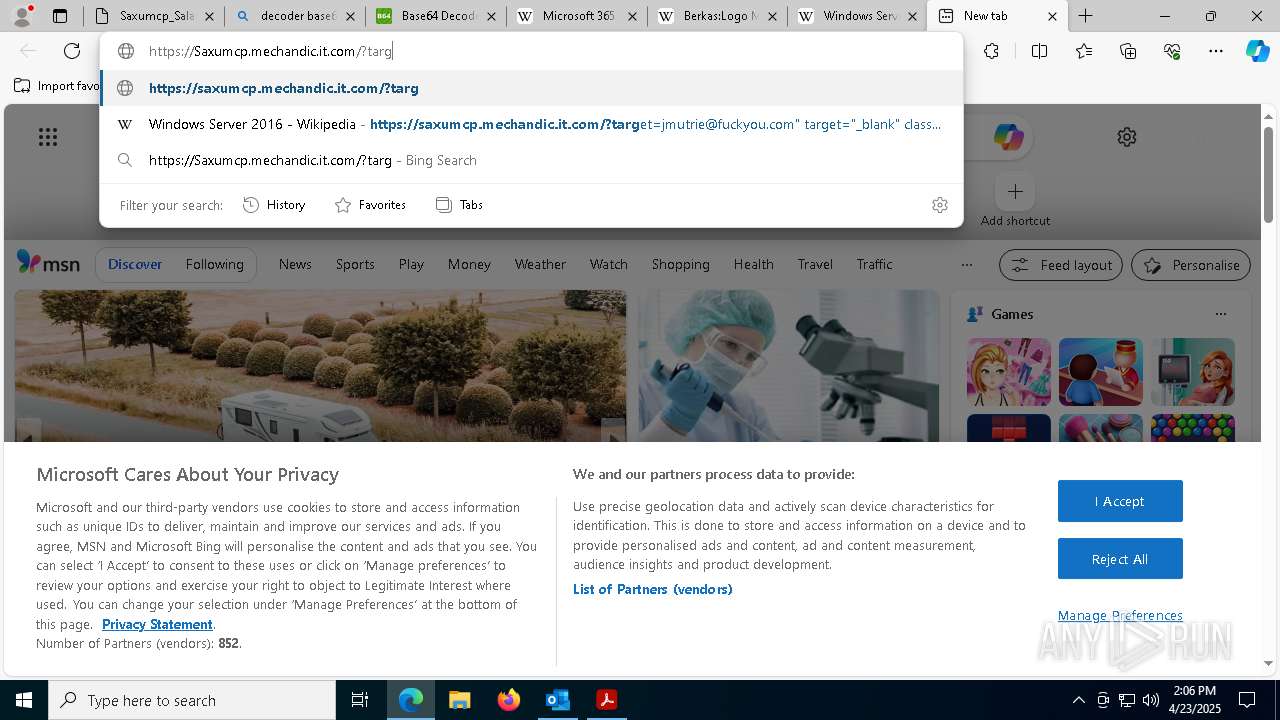
Task: Open the browser profile icon
Action: (x=22, y=16)
